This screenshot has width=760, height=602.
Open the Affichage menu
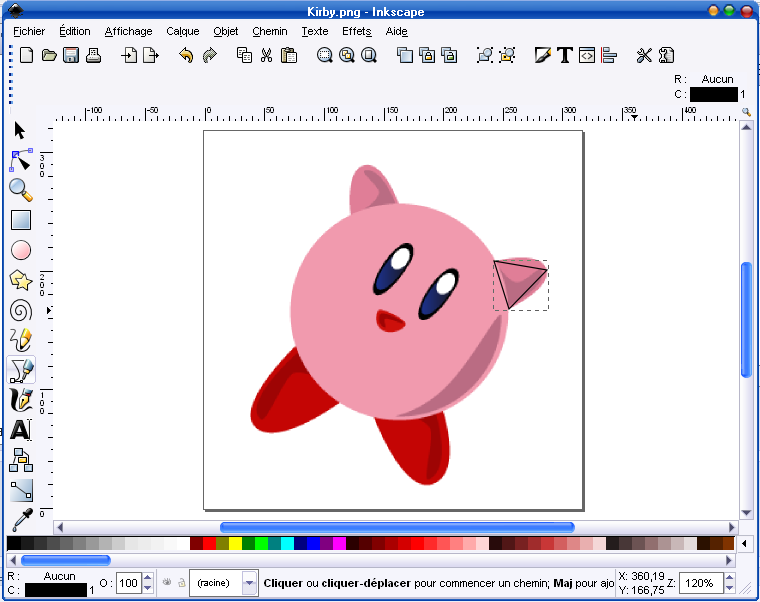click(128, 31)
